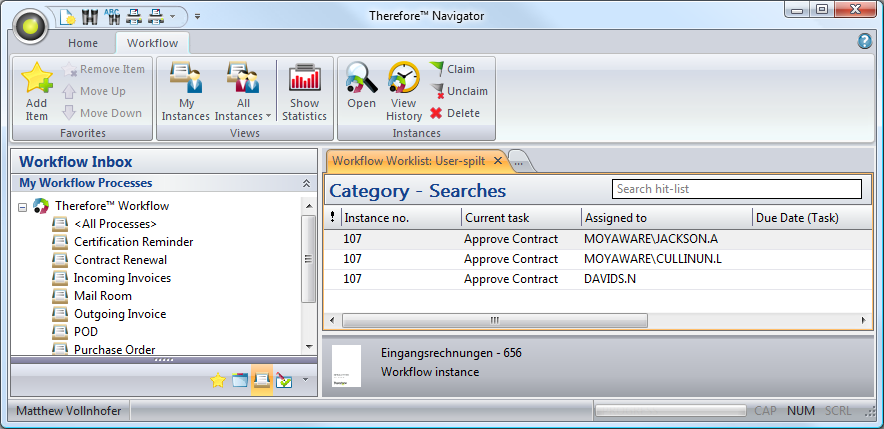Open the Home ribbon tab

tap(83, 43)
